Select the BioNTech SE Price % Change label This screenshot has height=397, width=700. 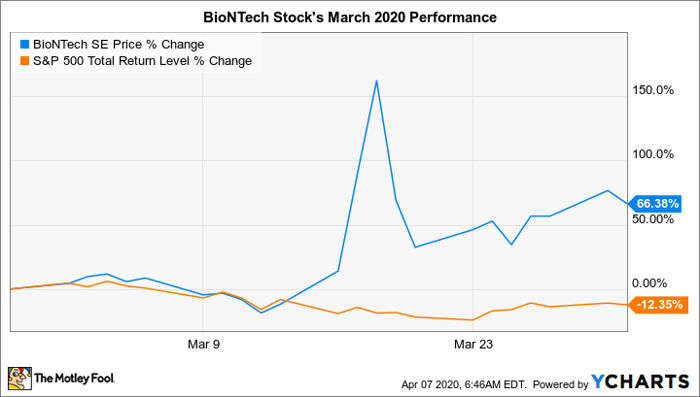(118, 45)
